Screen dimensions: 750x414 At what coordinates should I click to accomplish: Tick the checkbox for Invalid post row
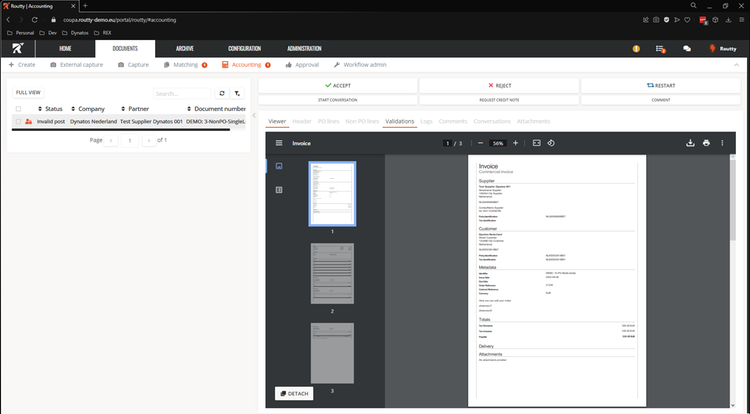pyautogui.click(x=18, y=121)
